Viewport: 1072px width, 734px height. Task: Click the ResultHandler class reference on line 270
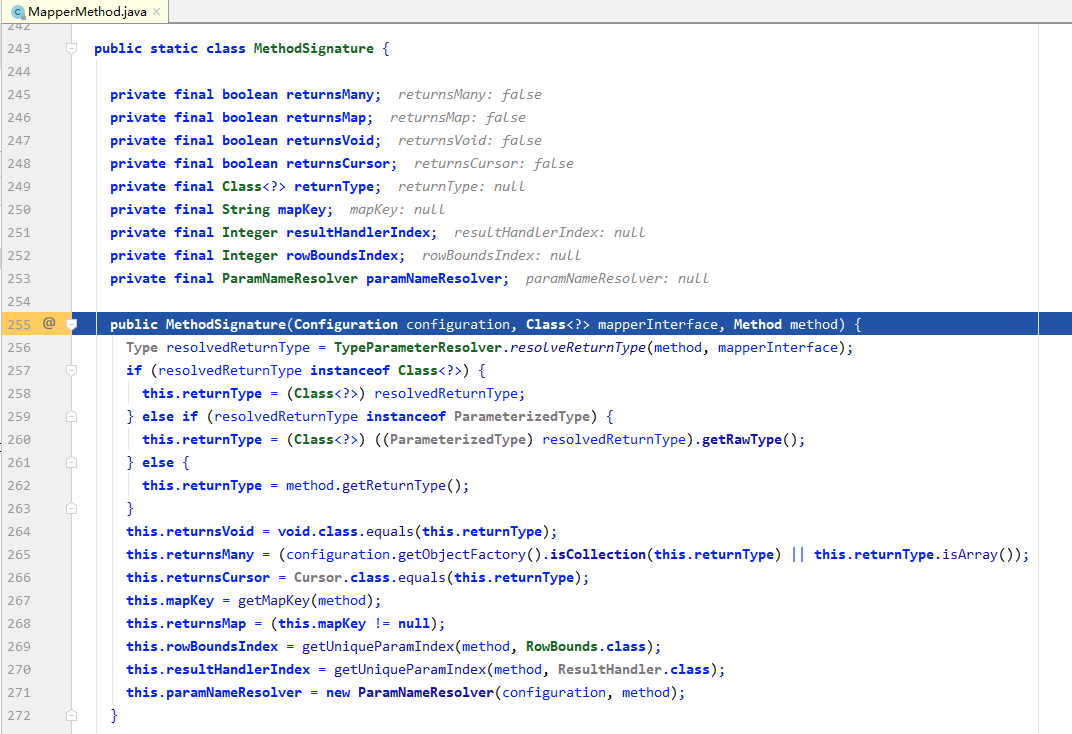tap(609, 669)
